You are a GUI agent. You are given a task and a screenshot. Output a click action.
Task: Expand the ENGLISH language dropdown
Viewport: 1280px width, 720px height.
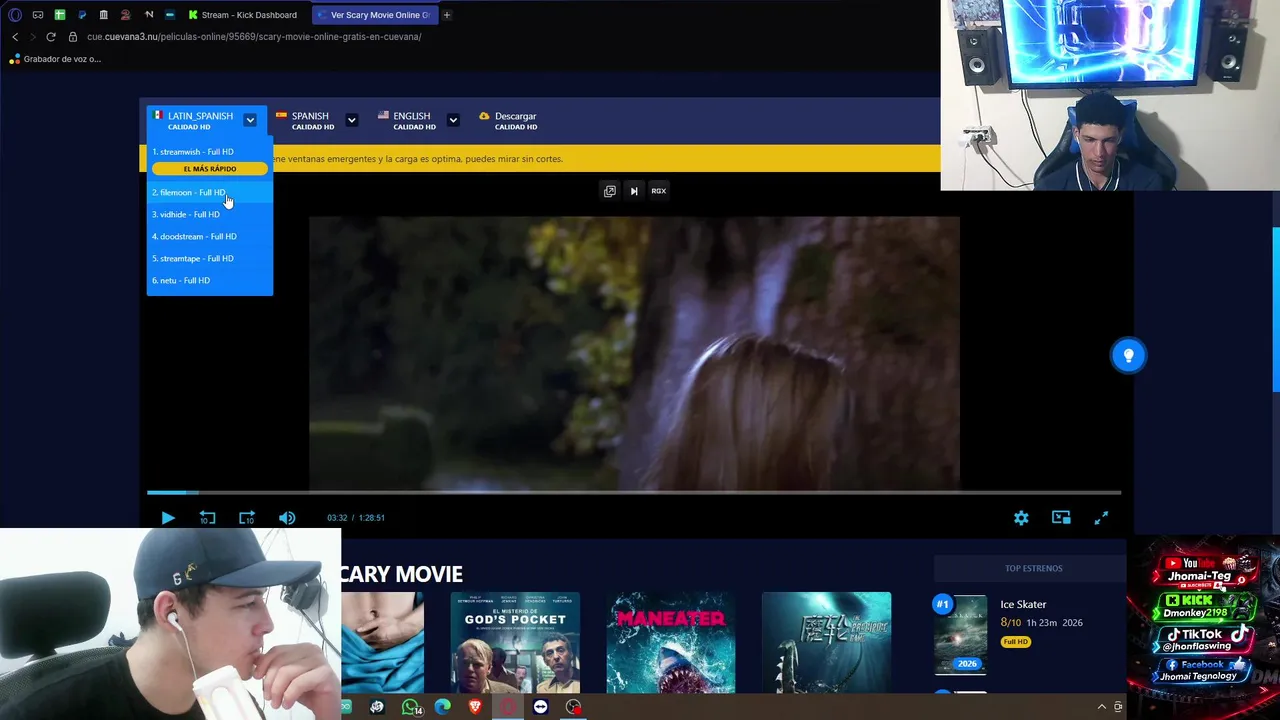(x=453, y=120)
